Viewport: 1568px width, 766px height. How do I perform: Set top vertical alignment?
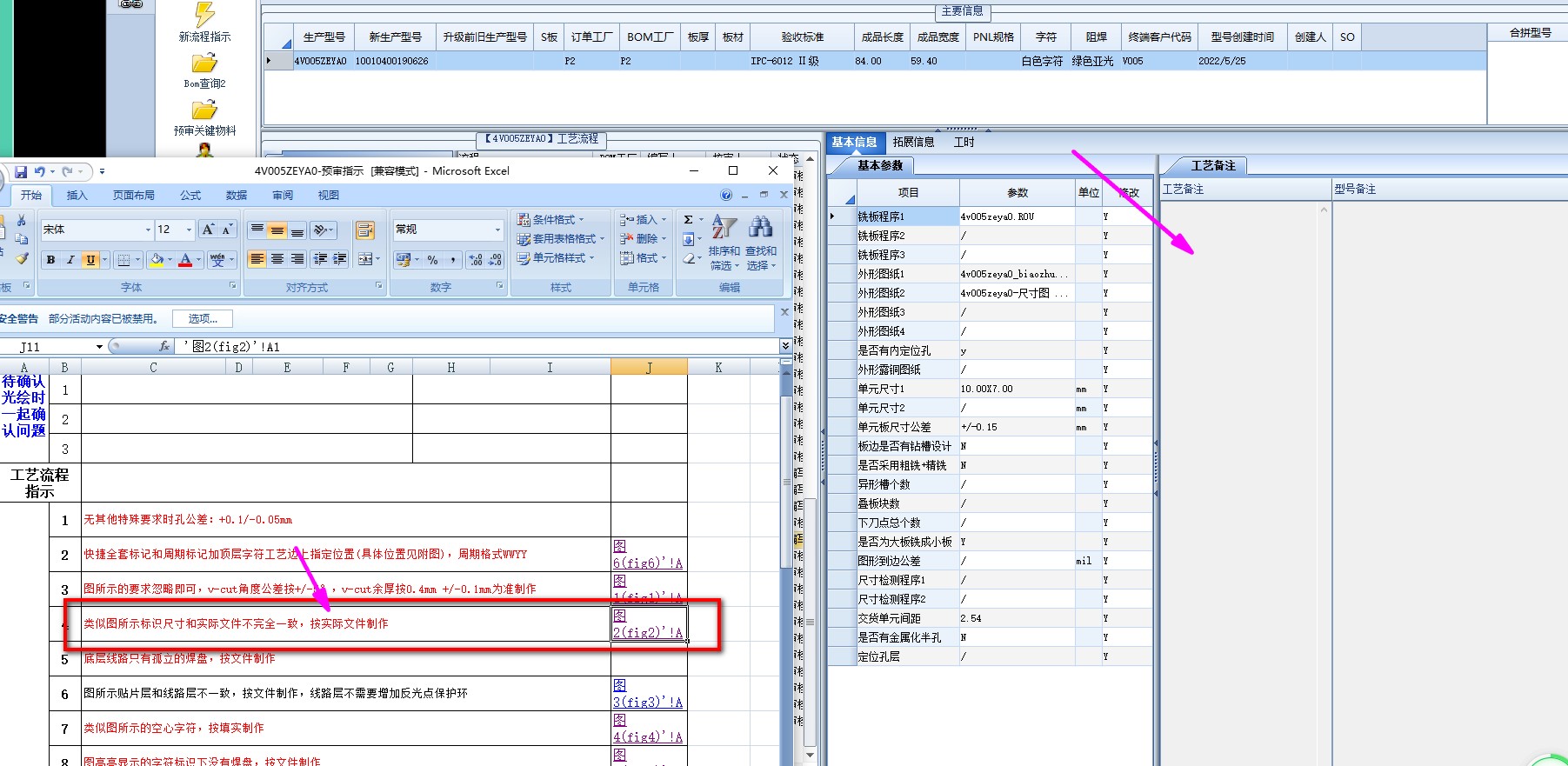pos(257,230)
